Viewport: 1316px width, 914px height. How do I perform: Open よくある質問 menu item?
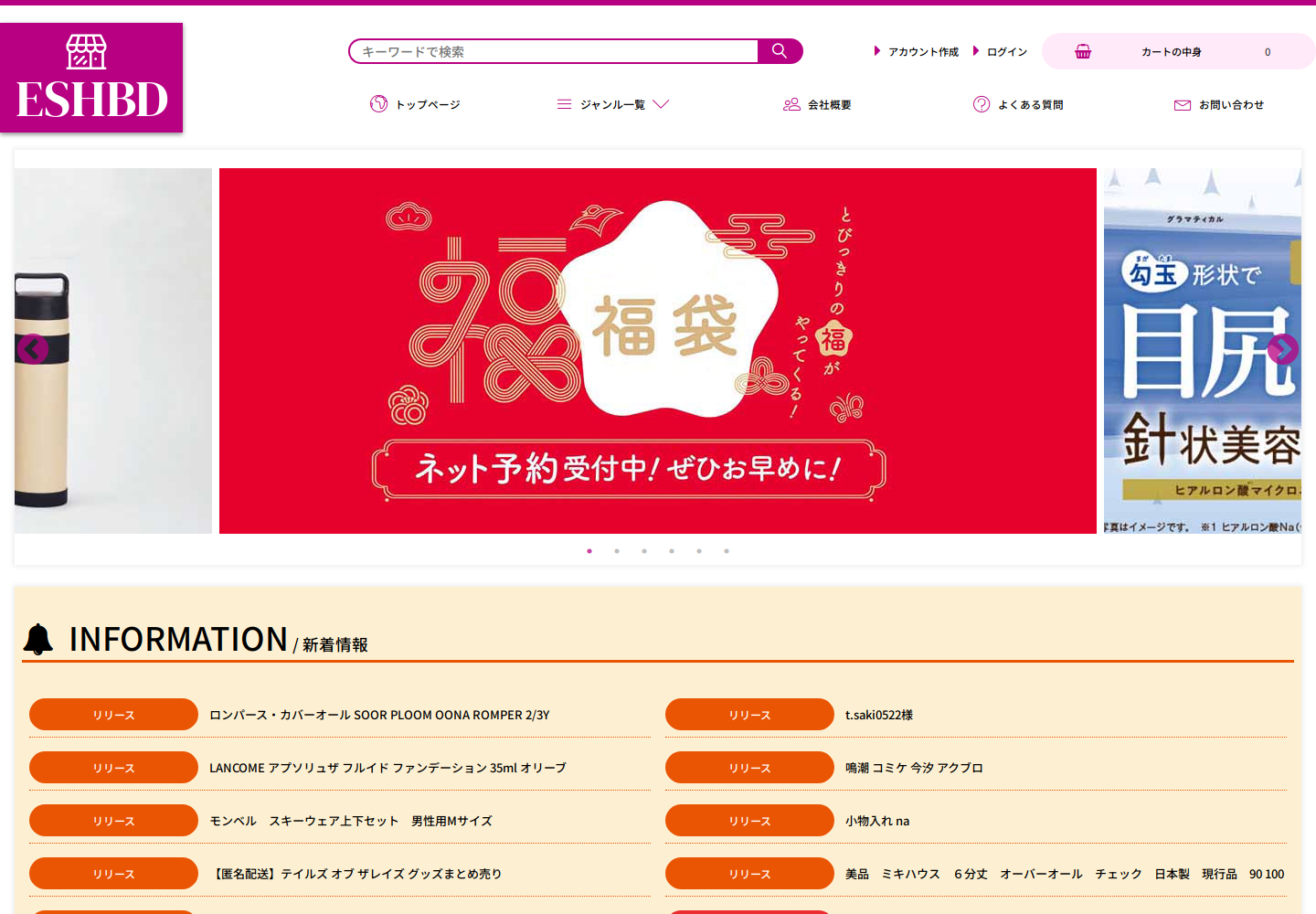pos(1031,105)
